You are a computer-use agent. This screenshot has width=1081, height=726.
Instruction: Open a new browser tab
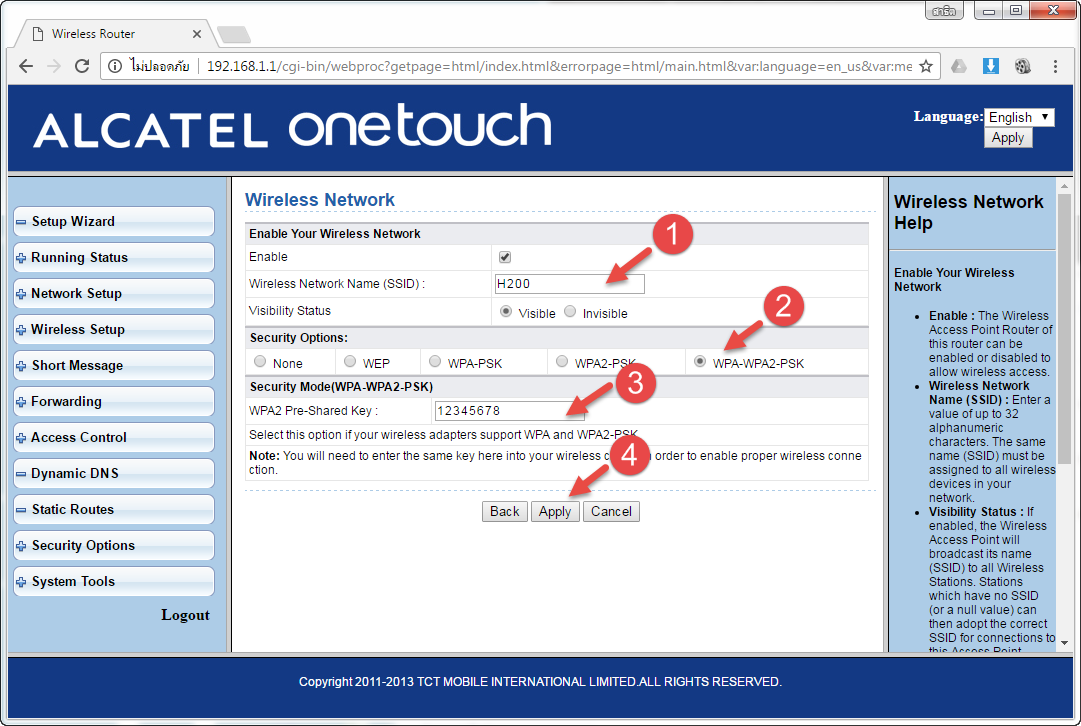pos(234,34)
